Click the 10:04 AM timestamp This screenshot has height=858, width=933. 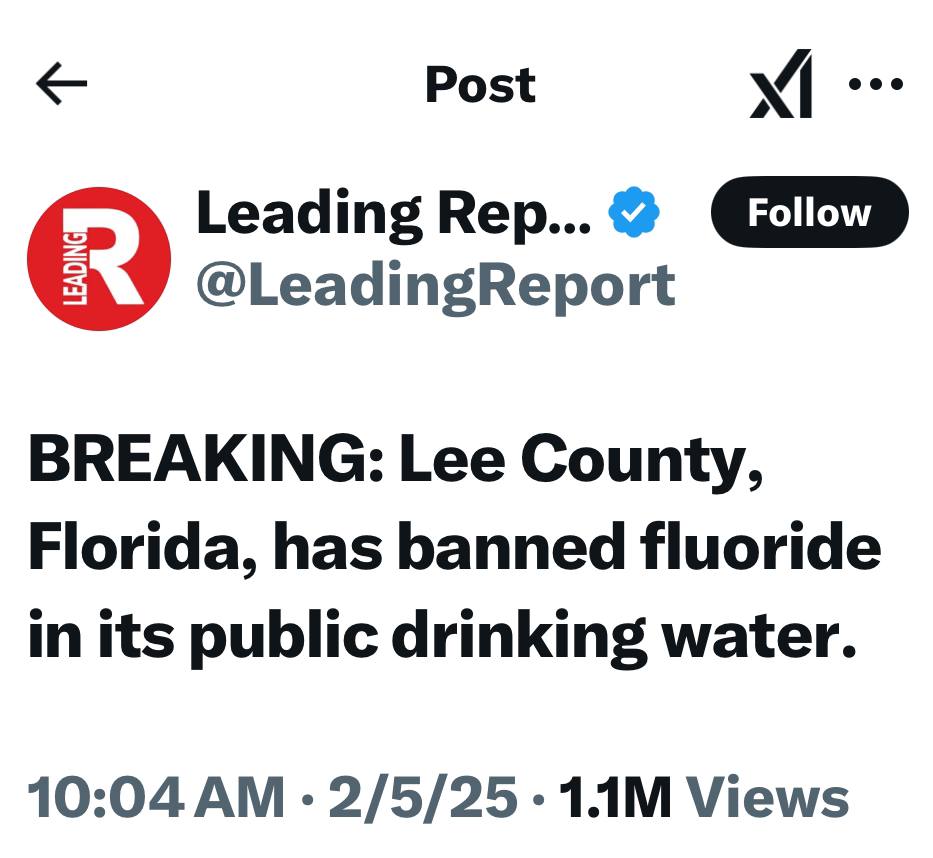(156, 798)
